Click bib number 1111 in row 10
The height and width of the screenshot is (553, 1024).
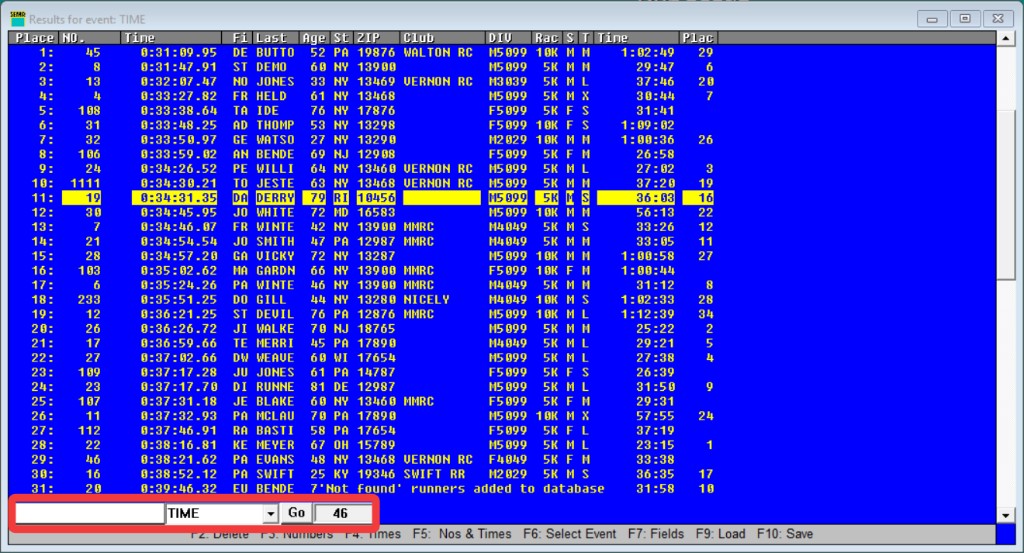tap(85, 183)
